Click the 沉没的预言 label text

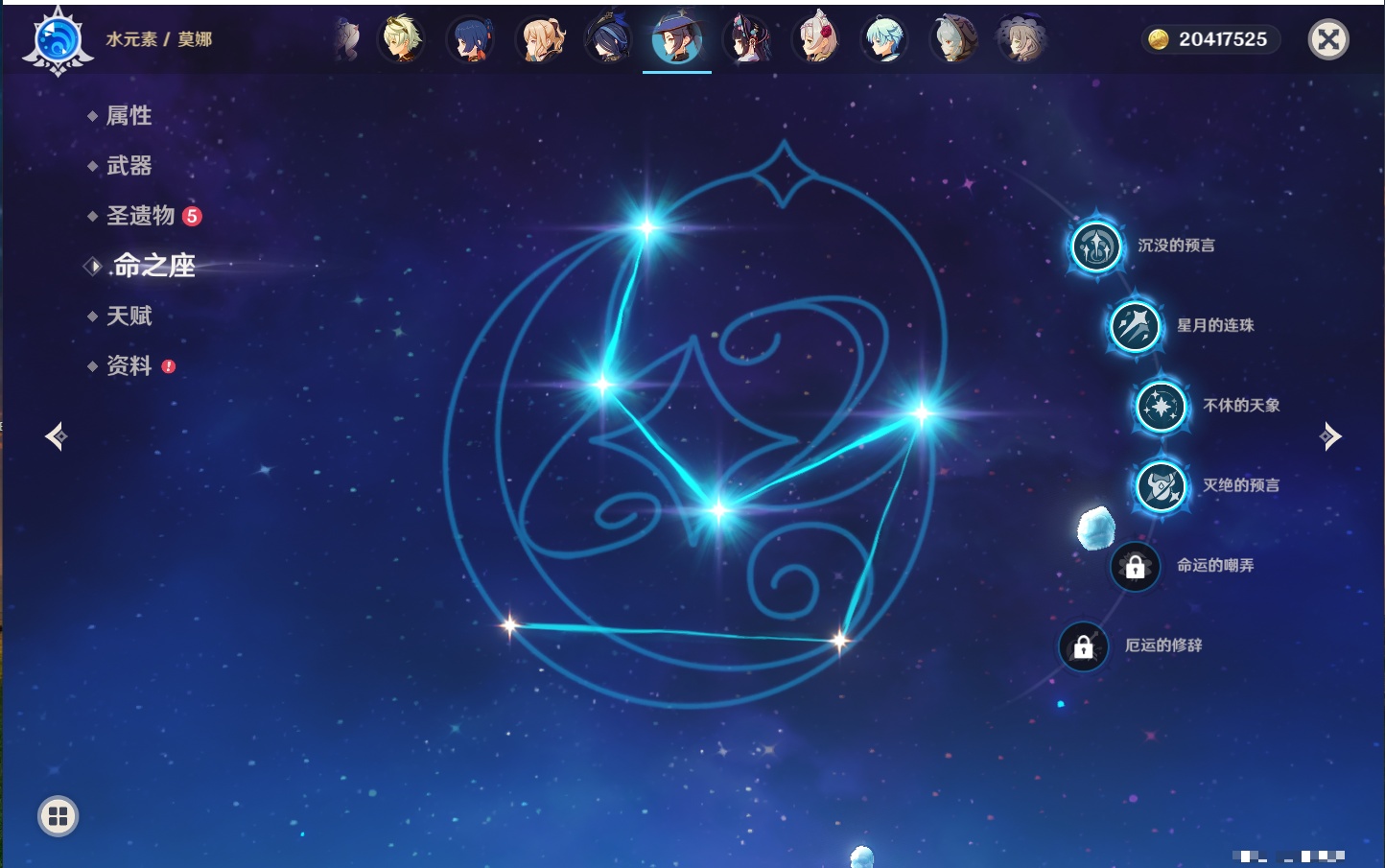pos(1176,246)
